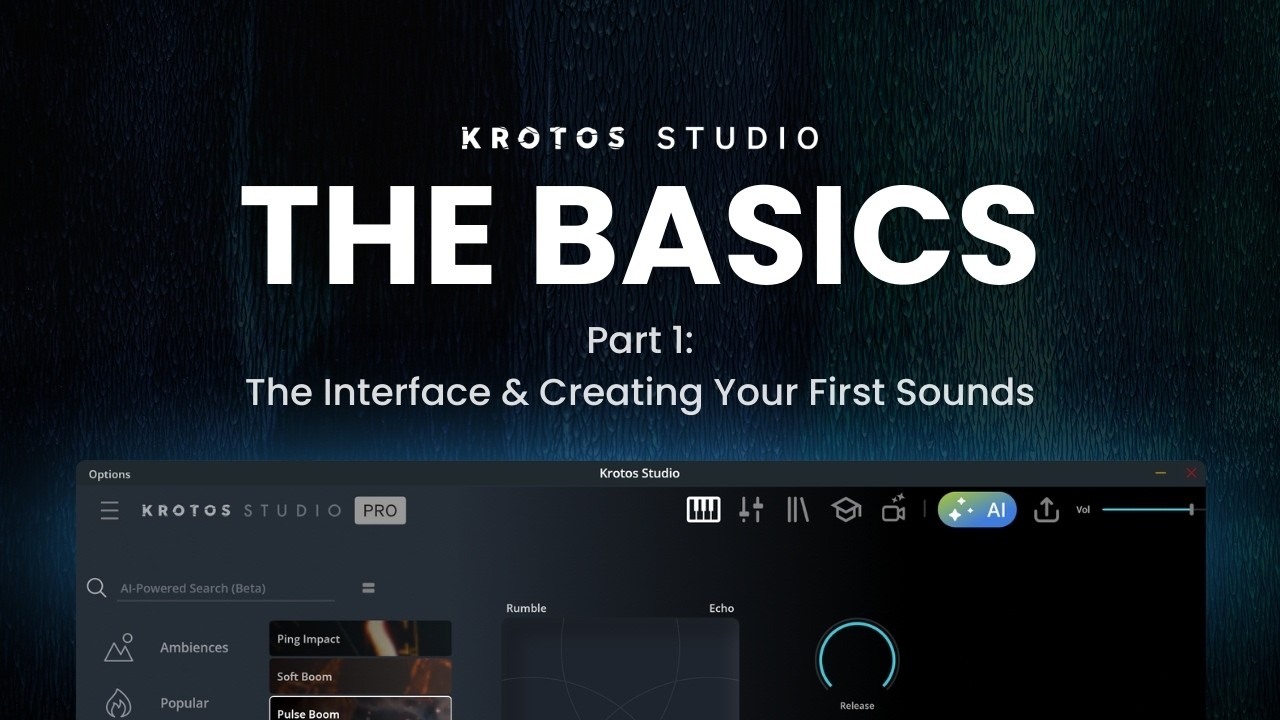Open the hamburger menu icon

[110, 511]
